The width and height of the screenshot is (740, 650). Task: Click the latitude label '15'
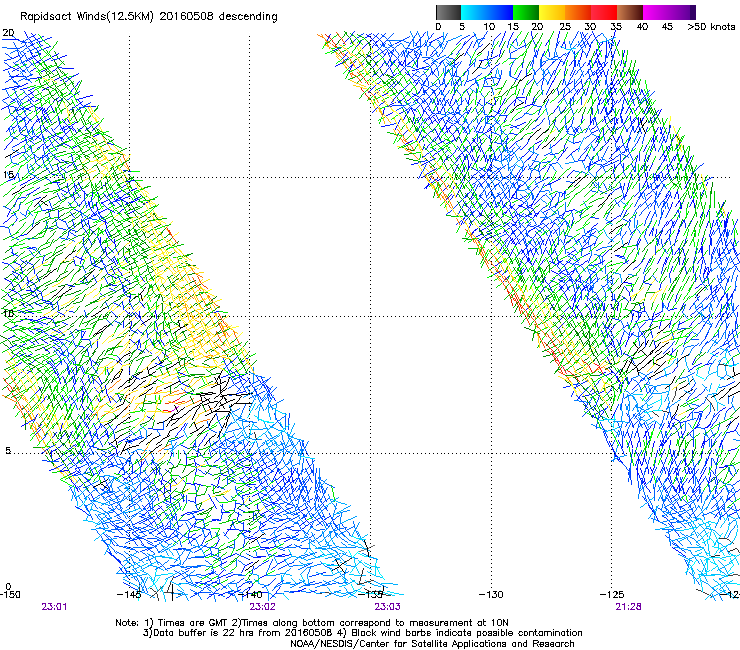[8, 175]
